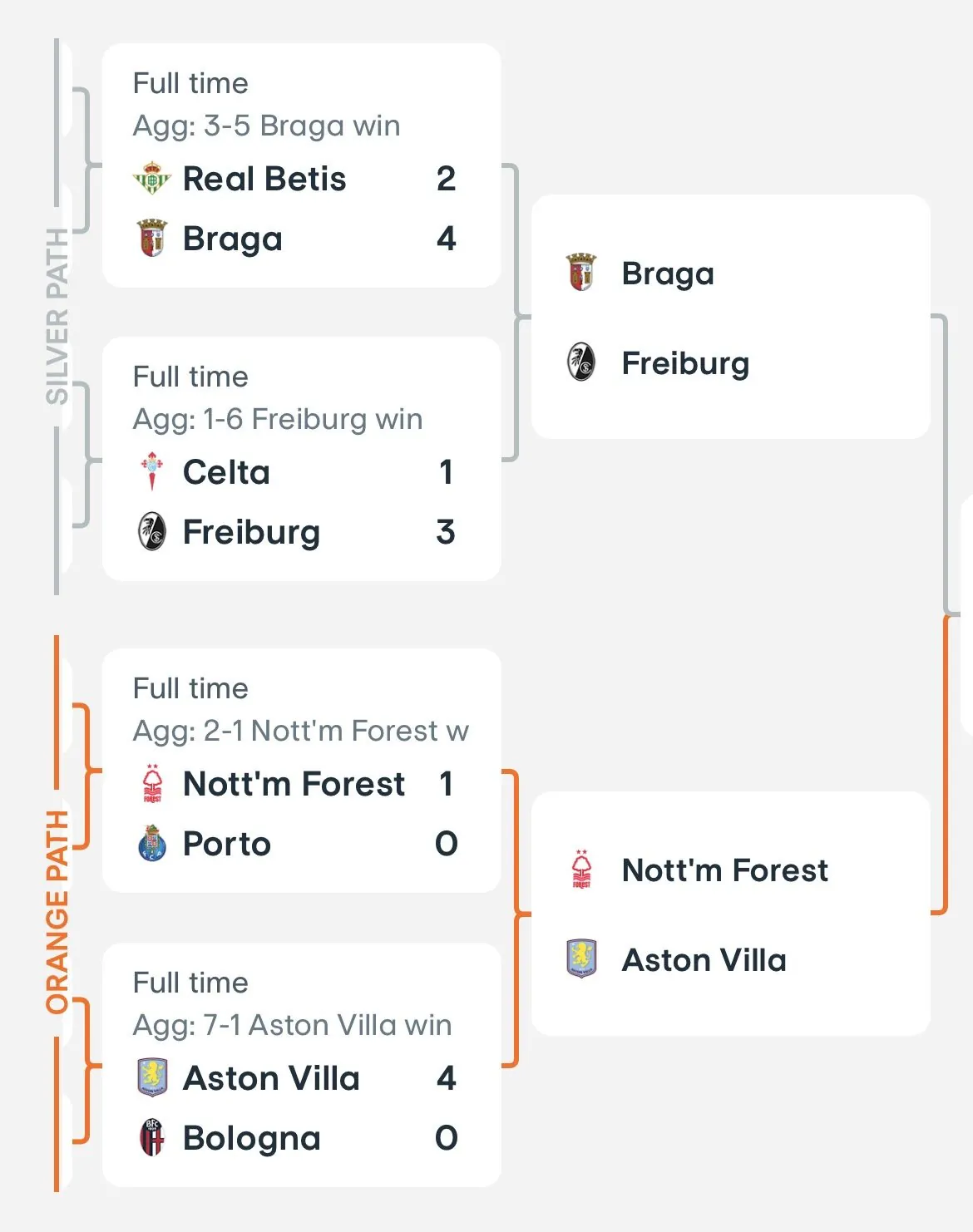Click Nott'm Forest crest in semi-final card
973x1232 pixels.
(581, 870)
